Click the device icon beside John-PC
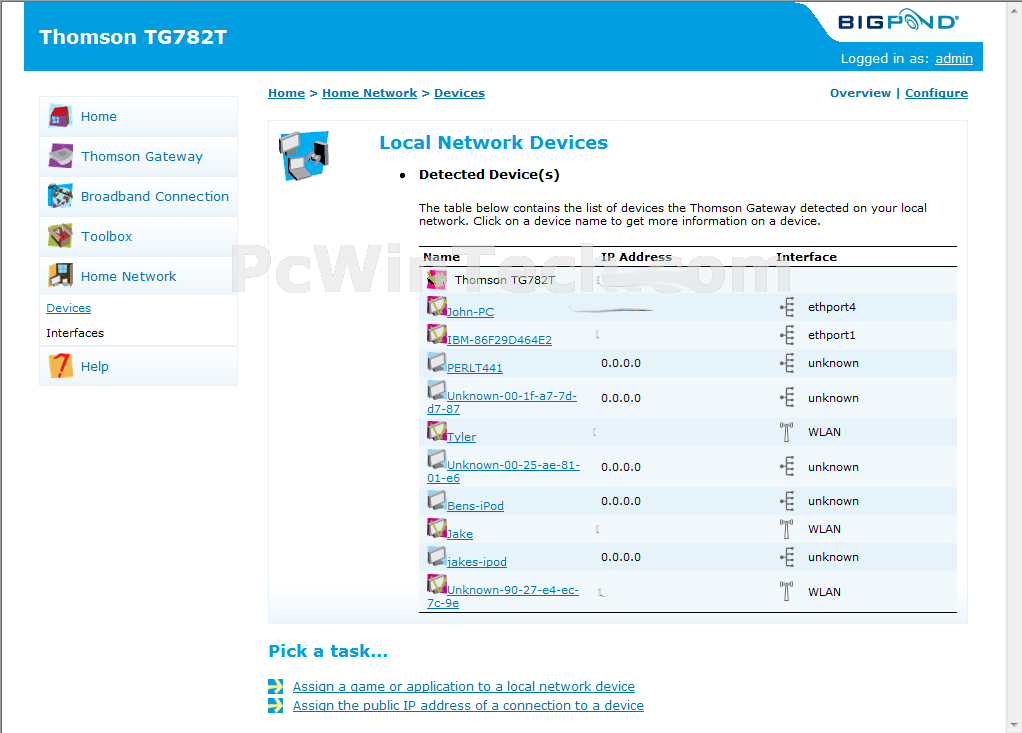The width and height of the screenshot is (1022, 733). (x=437, y=306)
